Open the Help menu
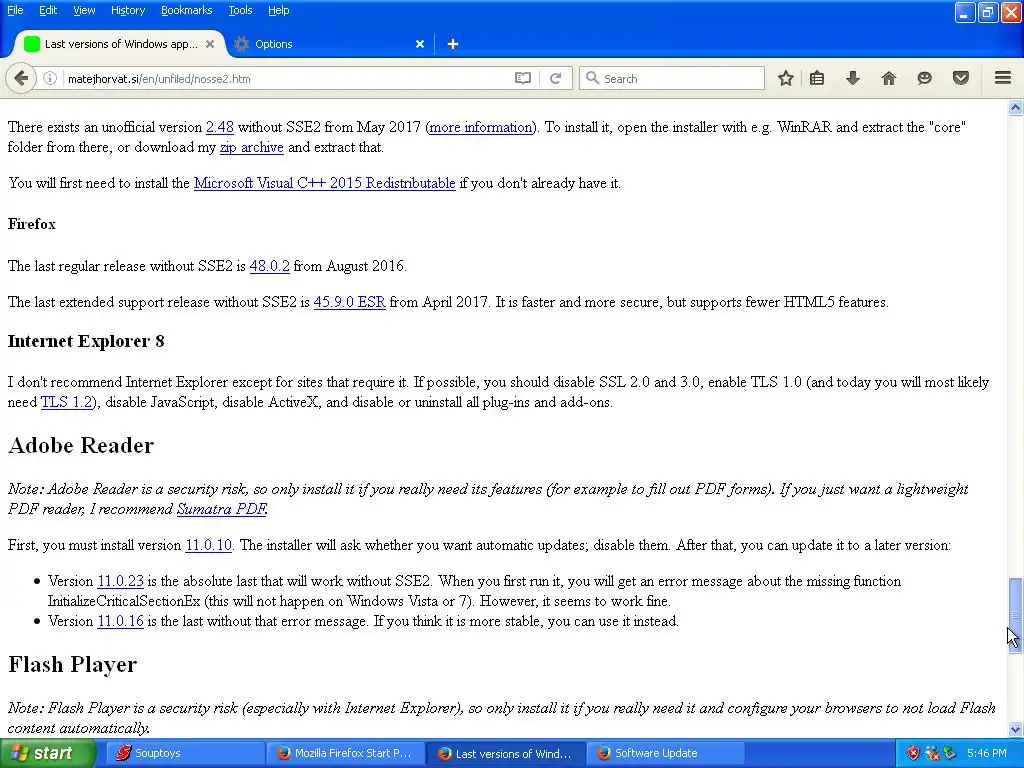This screenshot has width=1024, height=768. click(278, 10)
